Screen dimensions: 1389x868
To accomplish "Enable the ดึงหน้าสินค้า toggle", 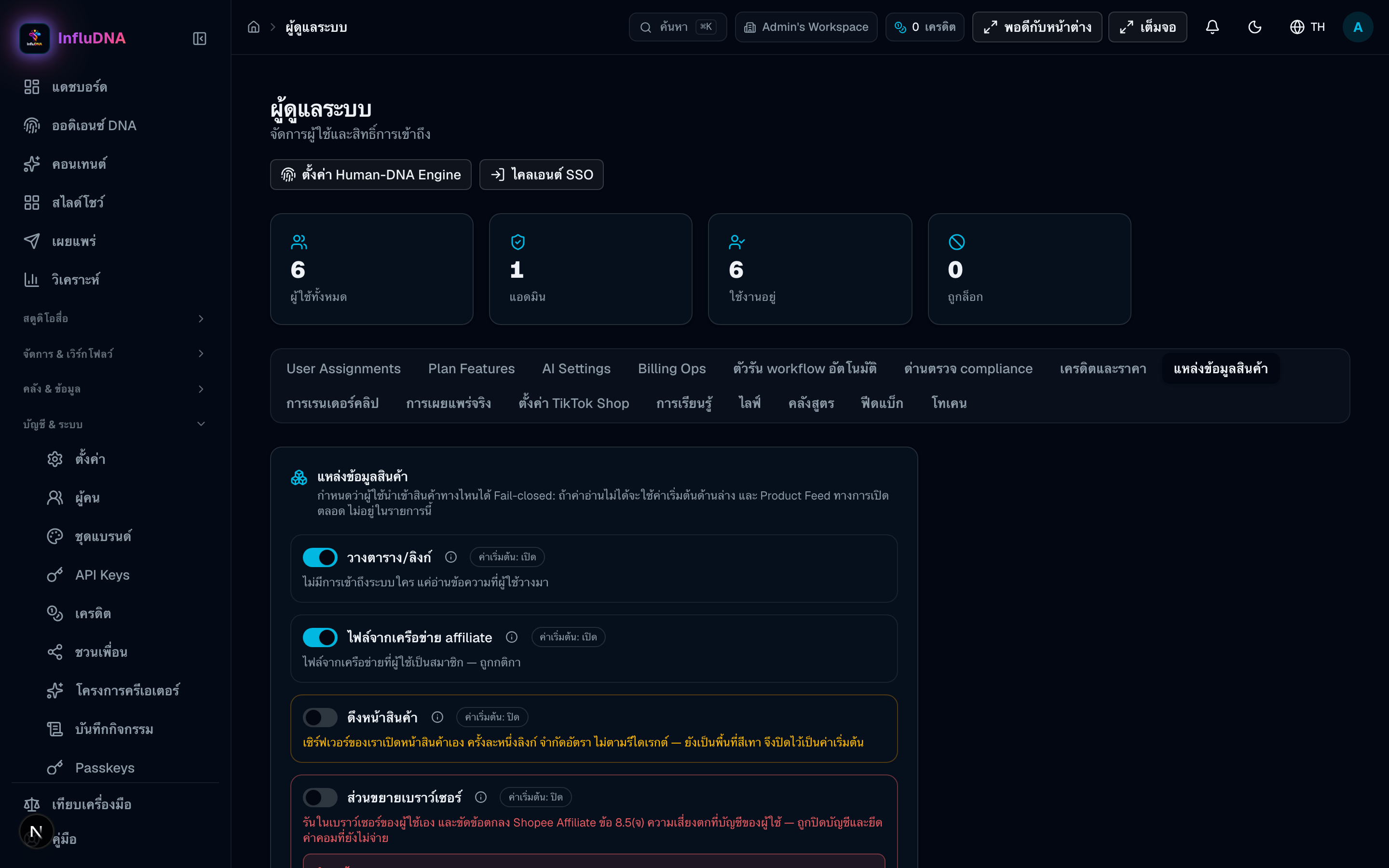I will [x=320, y=717].
